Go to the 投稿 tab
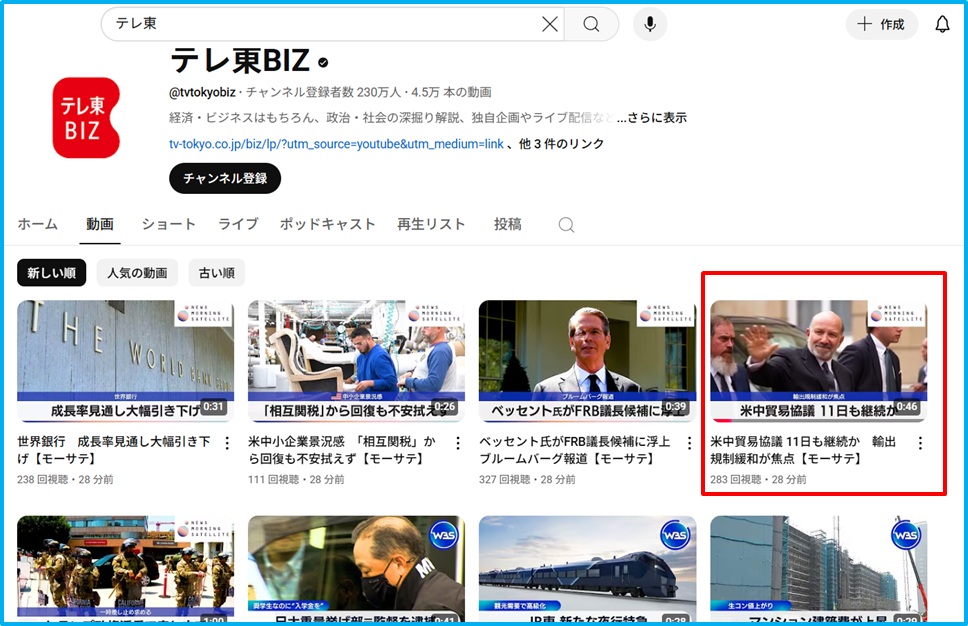Image resolution: width=968 pixels, height=626 pixels. pyautogui.click(x=507, y=224)
